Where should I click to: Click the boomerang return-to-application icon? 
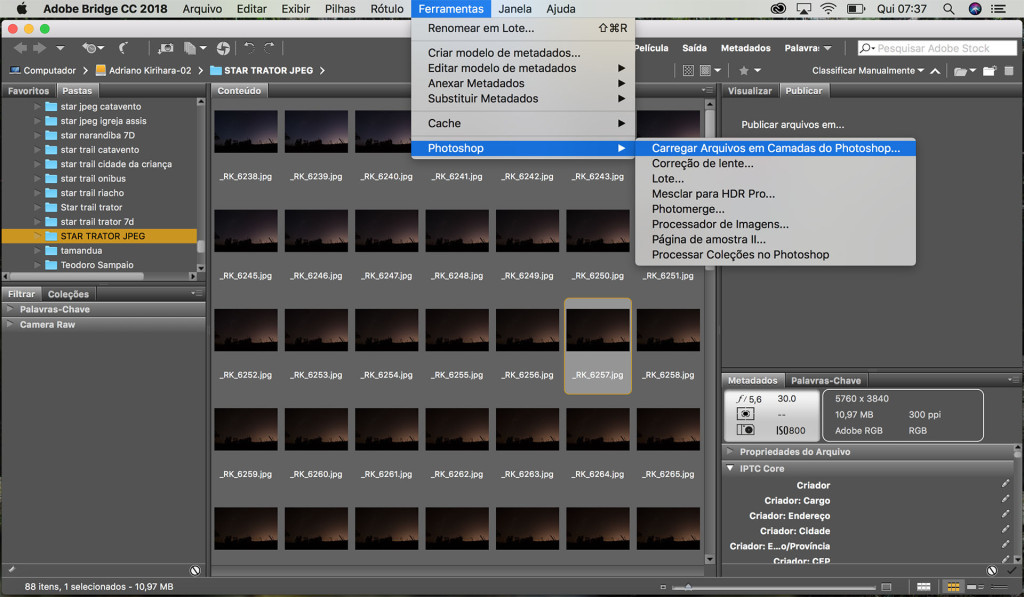coord(123,48)
